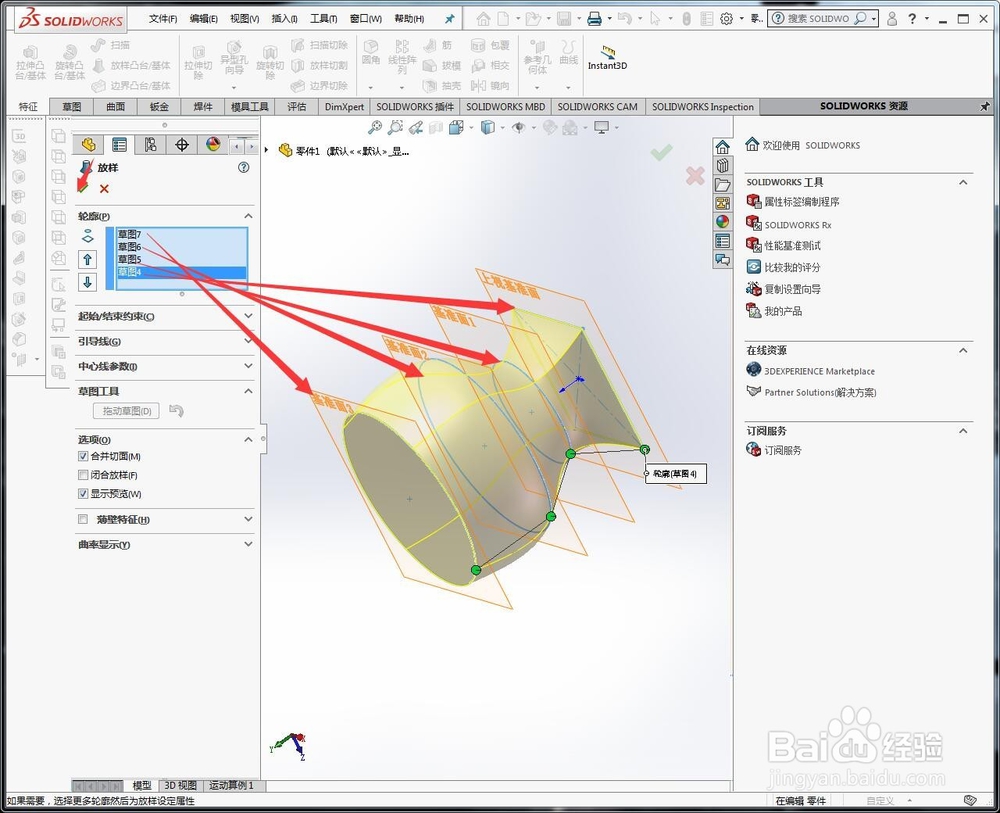
Task: Collapse the SOLIDWORKS 工具 section
Action: 963,182
